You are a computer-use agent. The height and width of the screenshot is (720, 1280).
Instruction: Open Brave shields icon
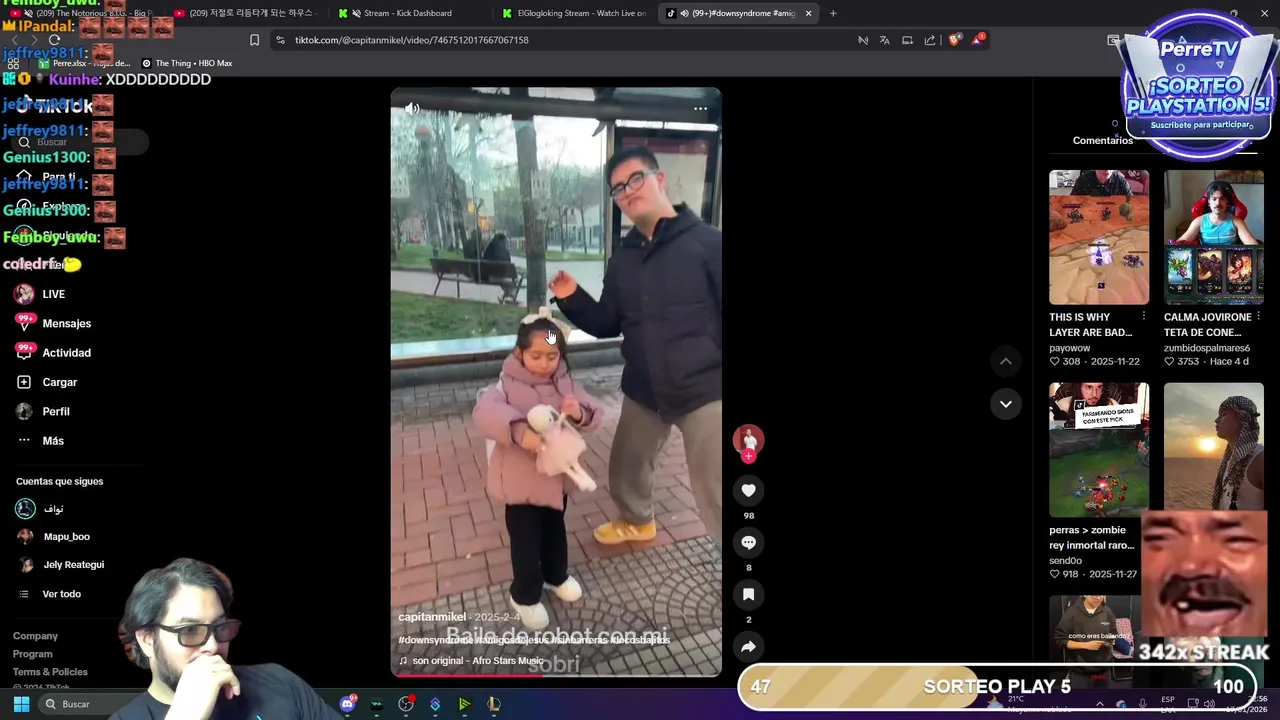954,40
